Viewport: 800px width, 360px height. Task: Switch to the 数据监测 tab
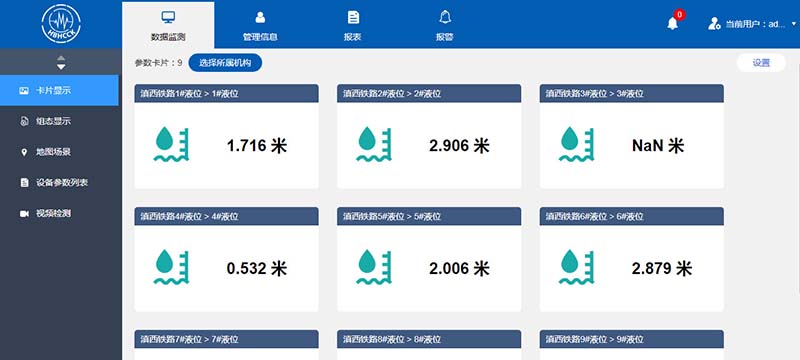tap(168, 24)
